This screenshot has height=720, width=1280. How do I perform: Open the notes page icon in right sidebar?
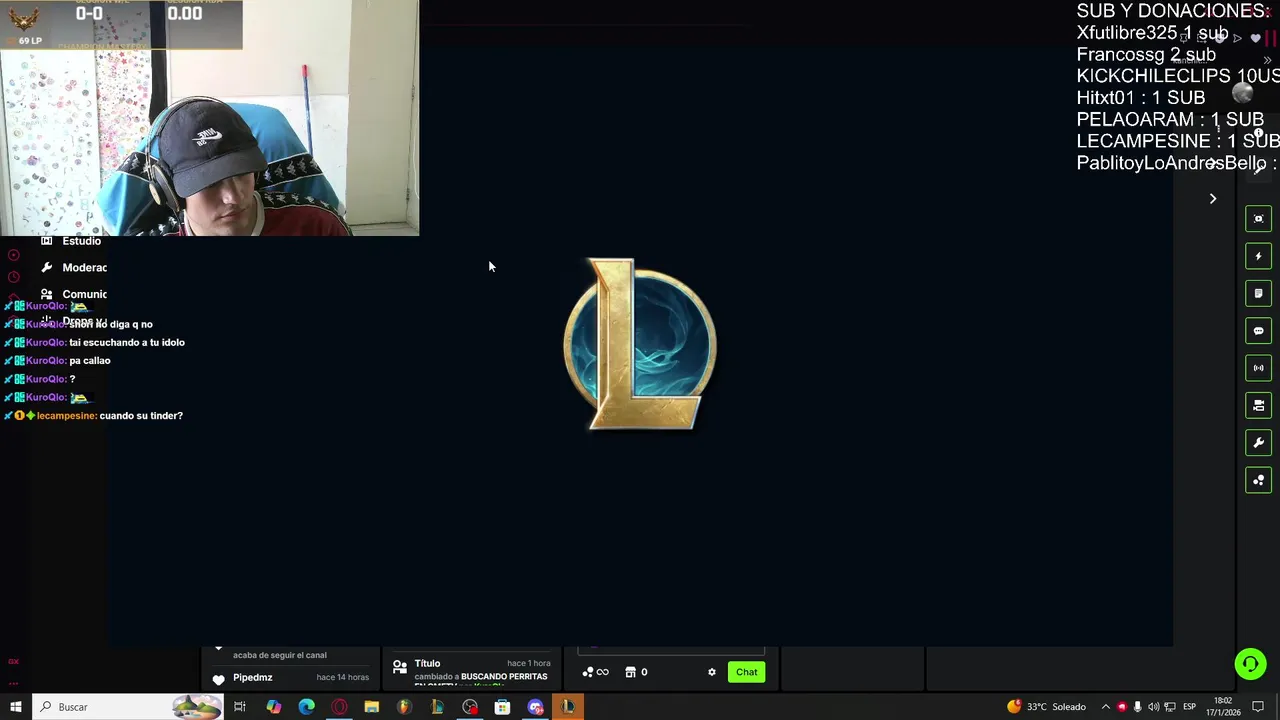1258,293
